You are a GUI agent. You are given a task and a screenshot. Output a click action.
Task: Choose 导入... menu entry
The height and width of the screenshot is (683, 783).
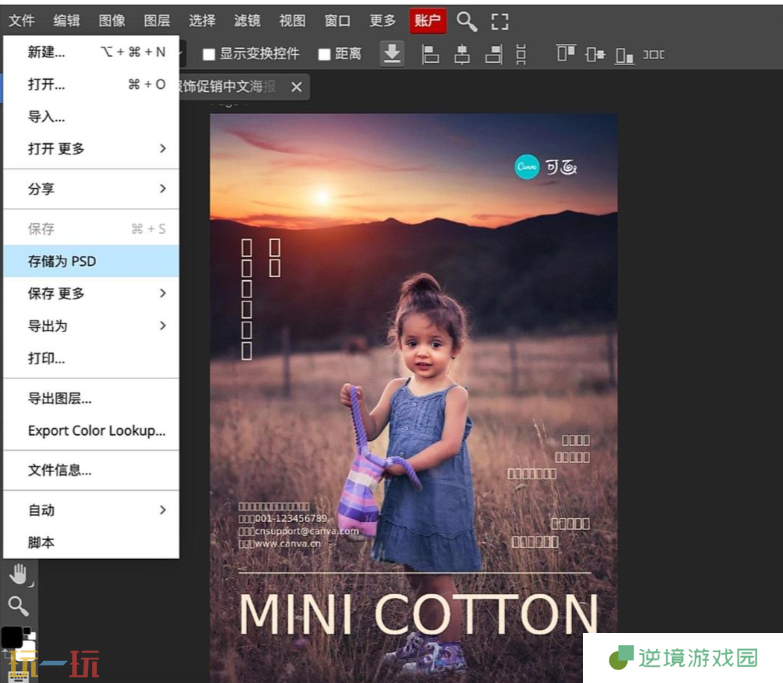[91, 117]
